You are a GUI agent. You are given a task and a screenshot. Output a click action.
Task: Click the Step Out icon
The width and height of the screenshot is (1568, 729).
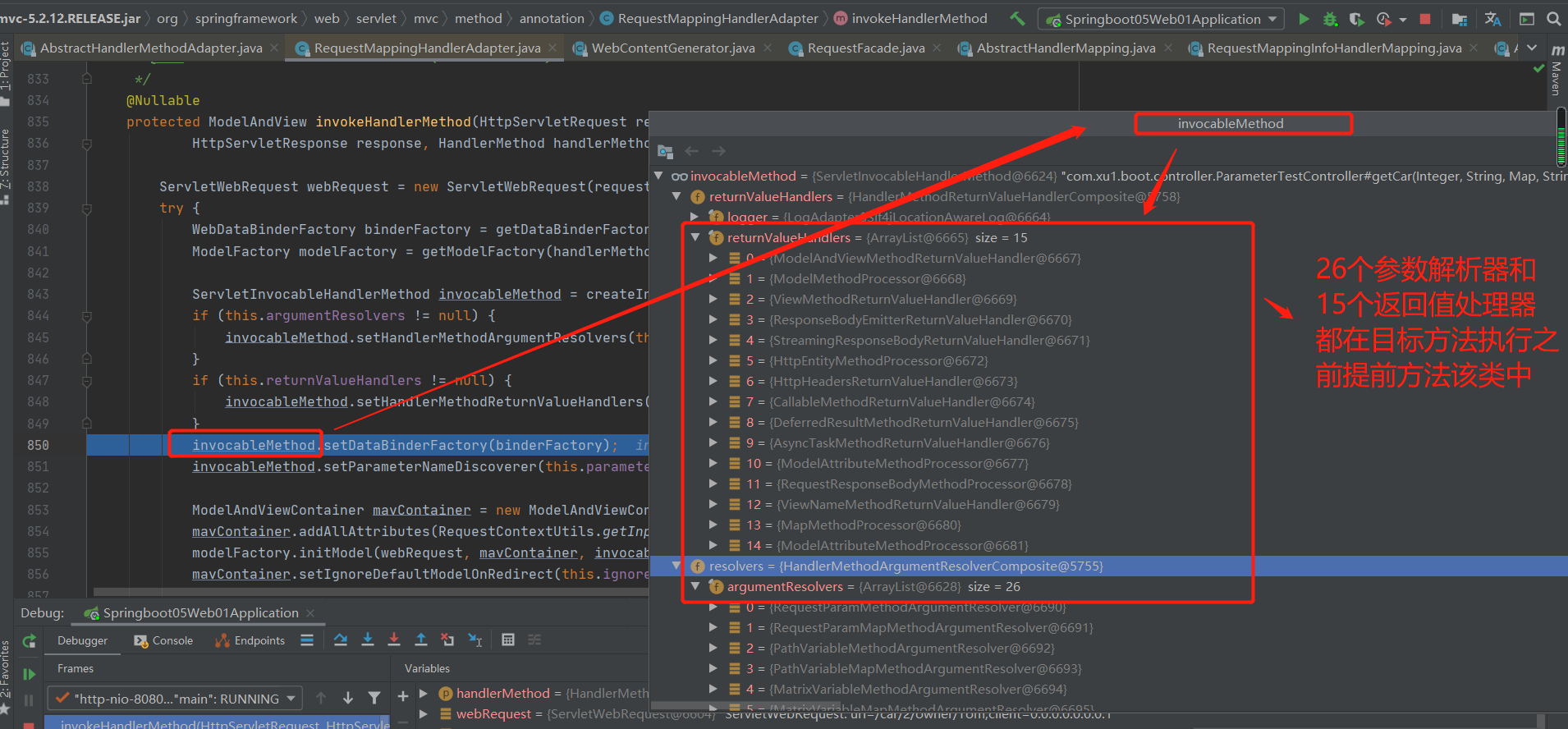[x=421, y=640]
